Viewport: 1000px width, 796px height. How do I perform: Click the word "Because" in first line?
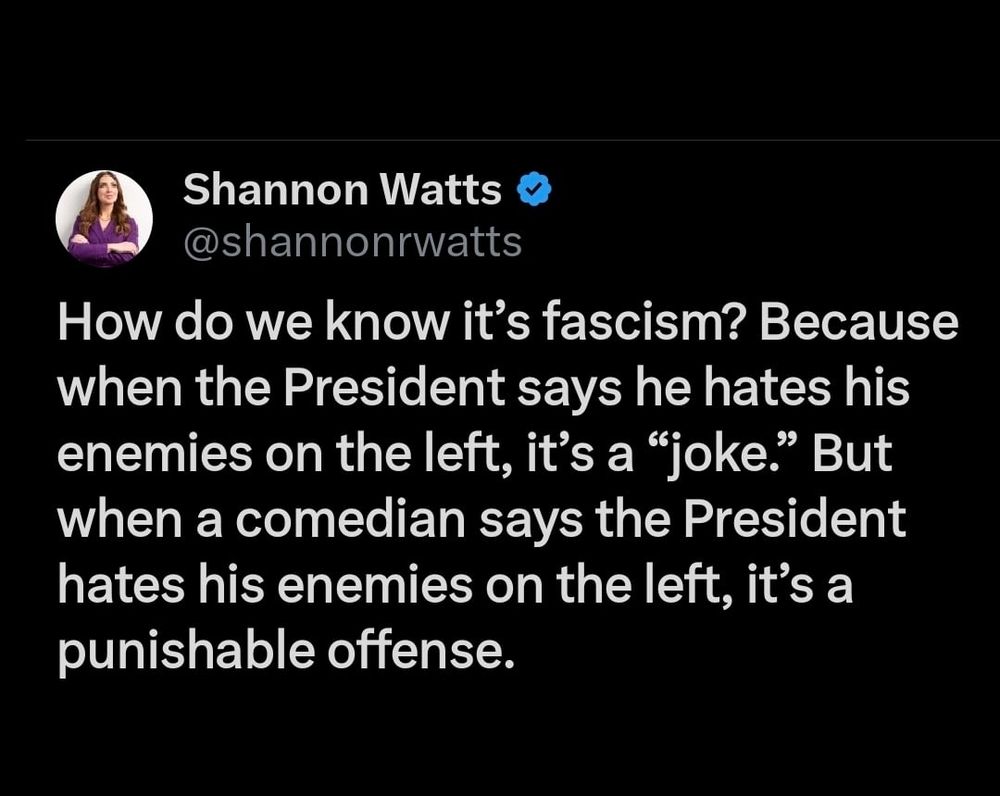pyautogui.click(x=857, y=323)
